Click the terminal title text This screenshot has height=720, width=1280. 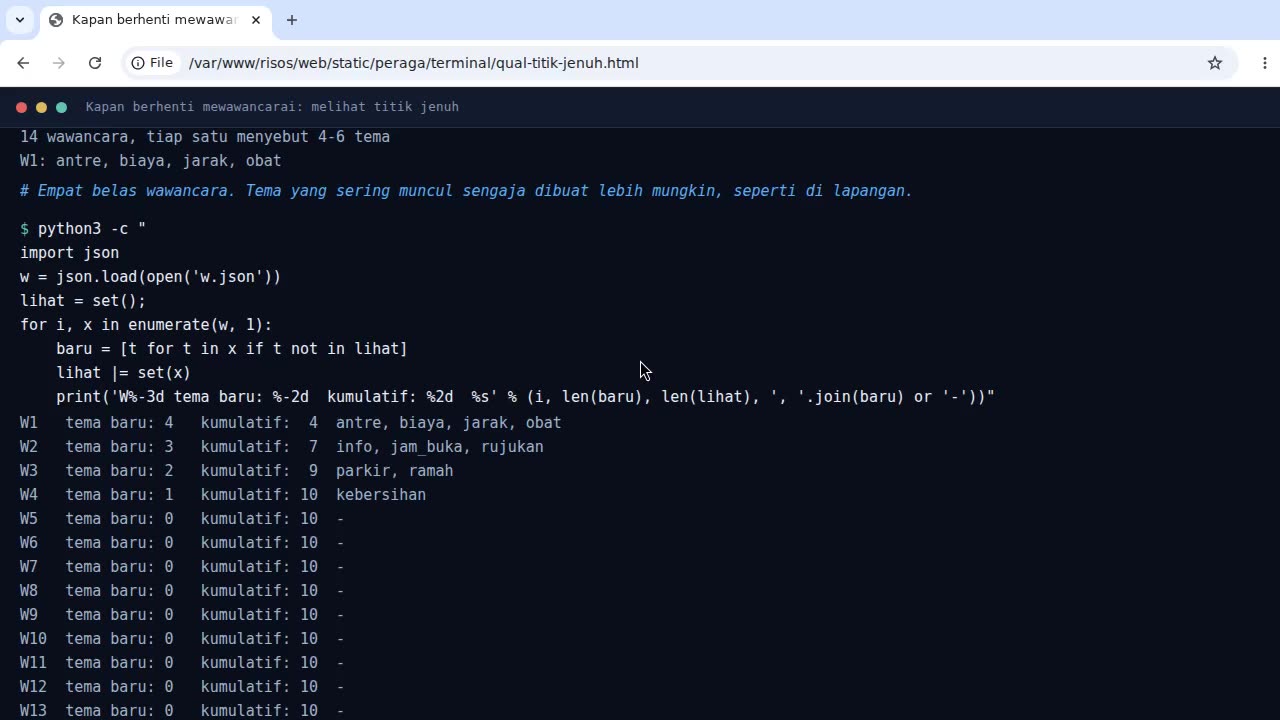coord(272,107)
